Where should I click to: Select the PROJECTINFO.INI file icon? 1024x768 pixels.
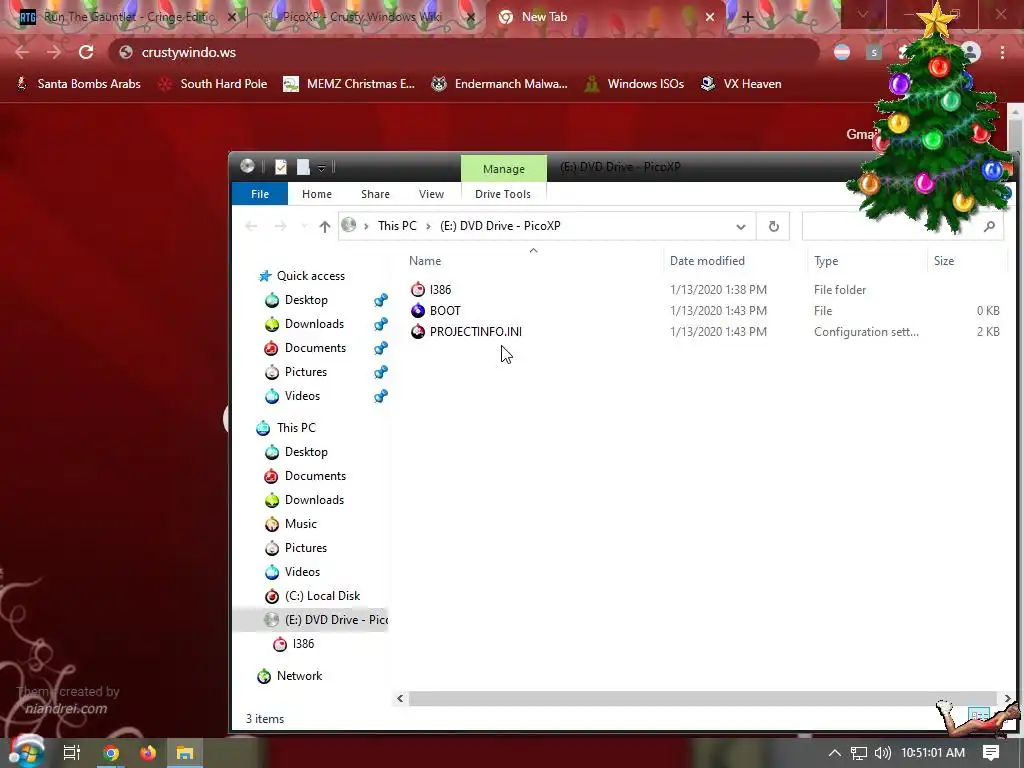[418, 332]
